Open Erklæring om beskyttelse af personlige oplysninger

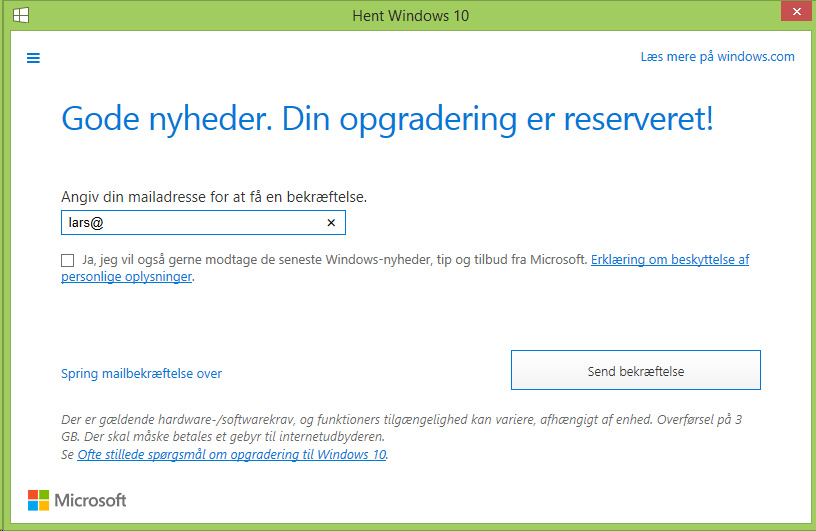pos(670,259)
